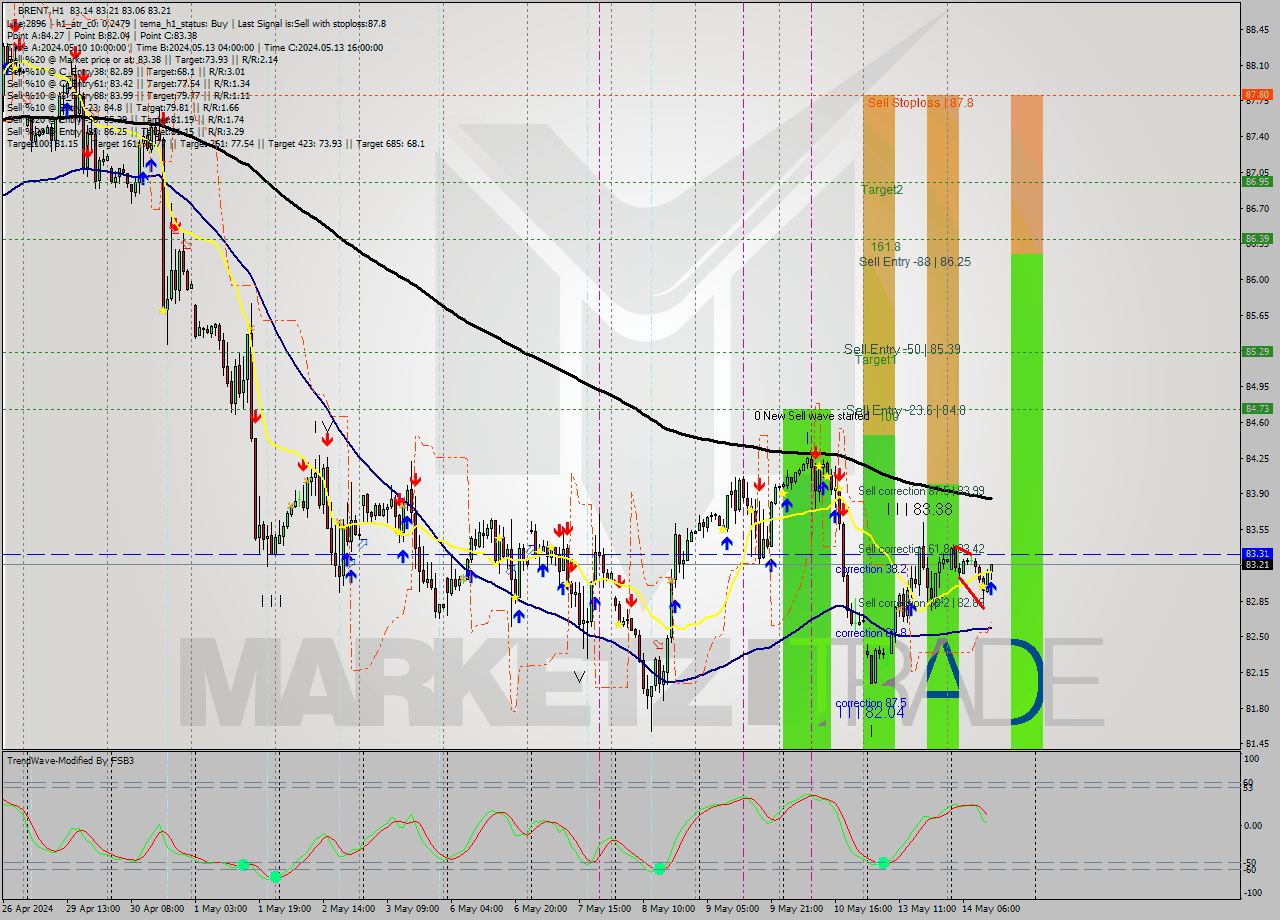Click the blue buy arrow on the rightmost candle
Viewport: 1280px width, 920px height.
pos(991,589)
